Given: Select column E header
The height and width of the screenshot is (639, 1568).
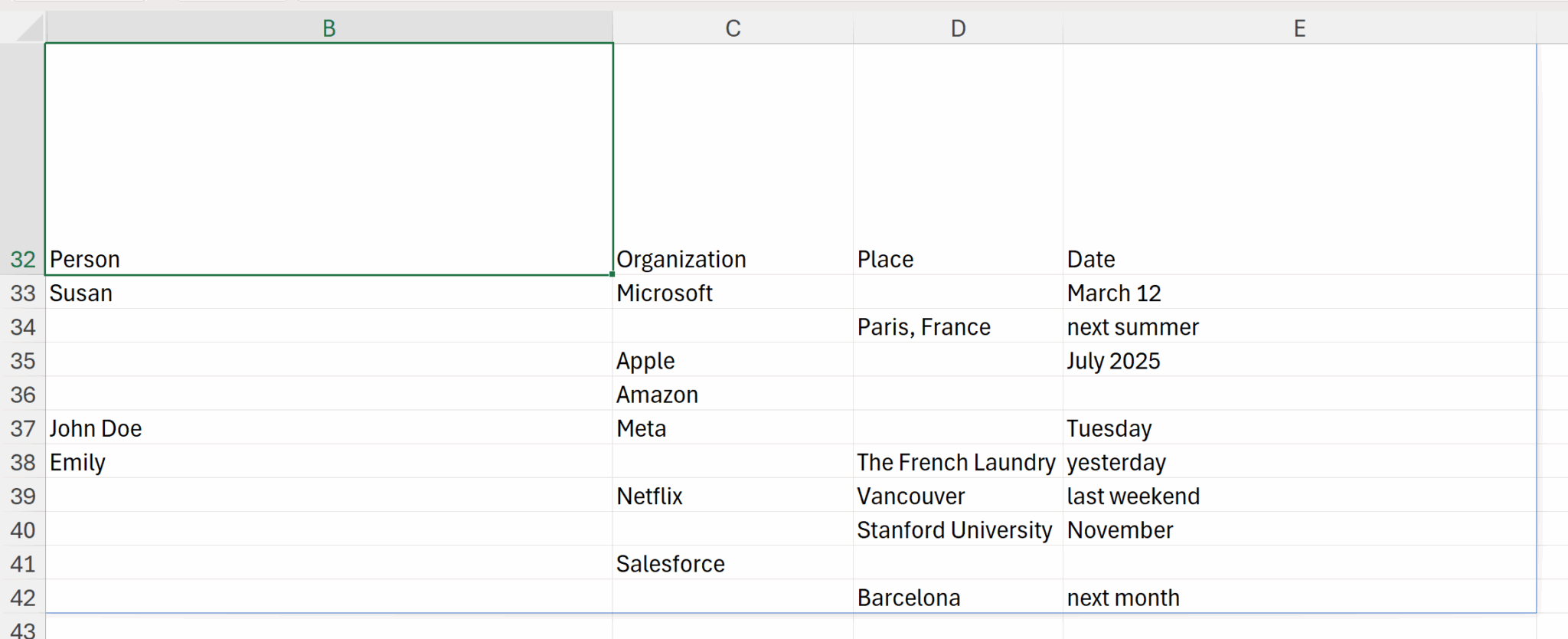Looking at the screenshot, I should point(1299,28).
